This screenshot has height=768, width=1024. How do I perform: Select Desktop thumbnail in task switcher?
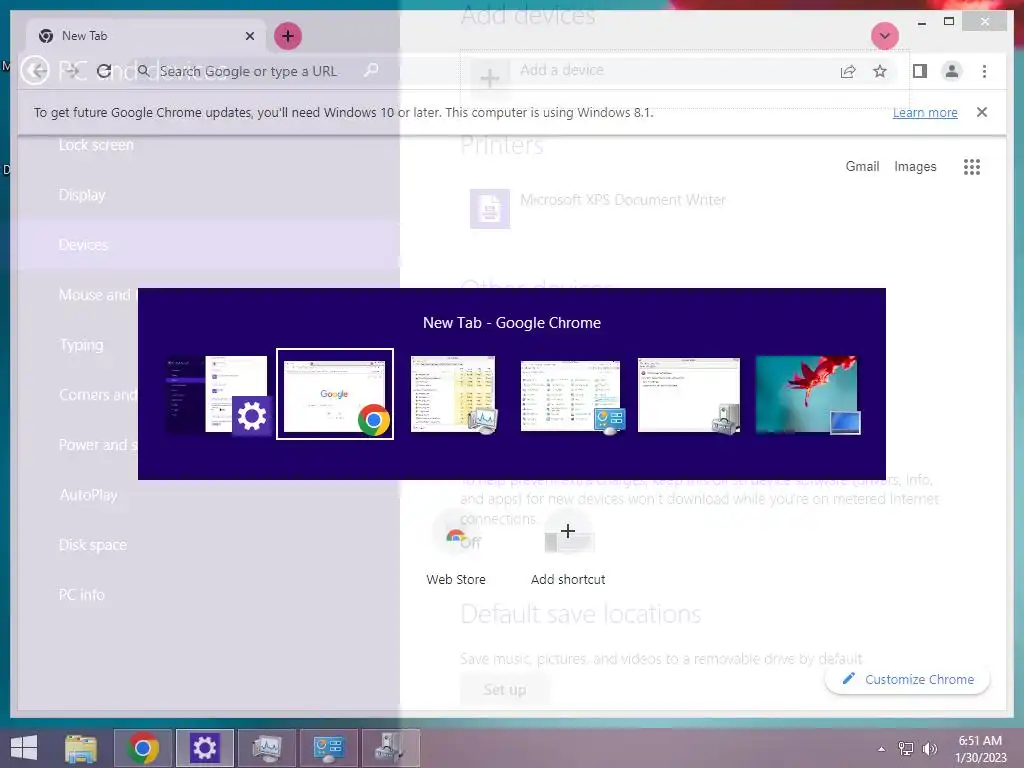(x=808, y=395)
